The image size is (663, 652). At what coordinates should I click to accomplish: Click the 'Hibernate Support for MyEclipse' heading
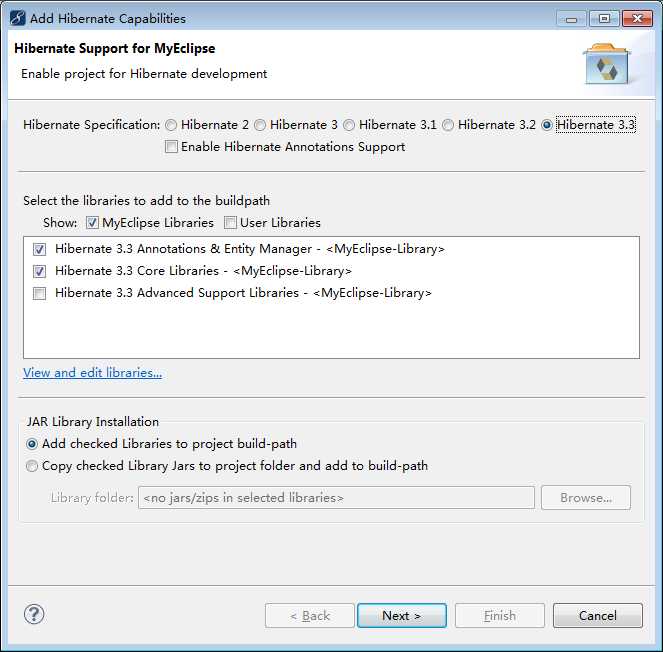click(x=115, y=49)
